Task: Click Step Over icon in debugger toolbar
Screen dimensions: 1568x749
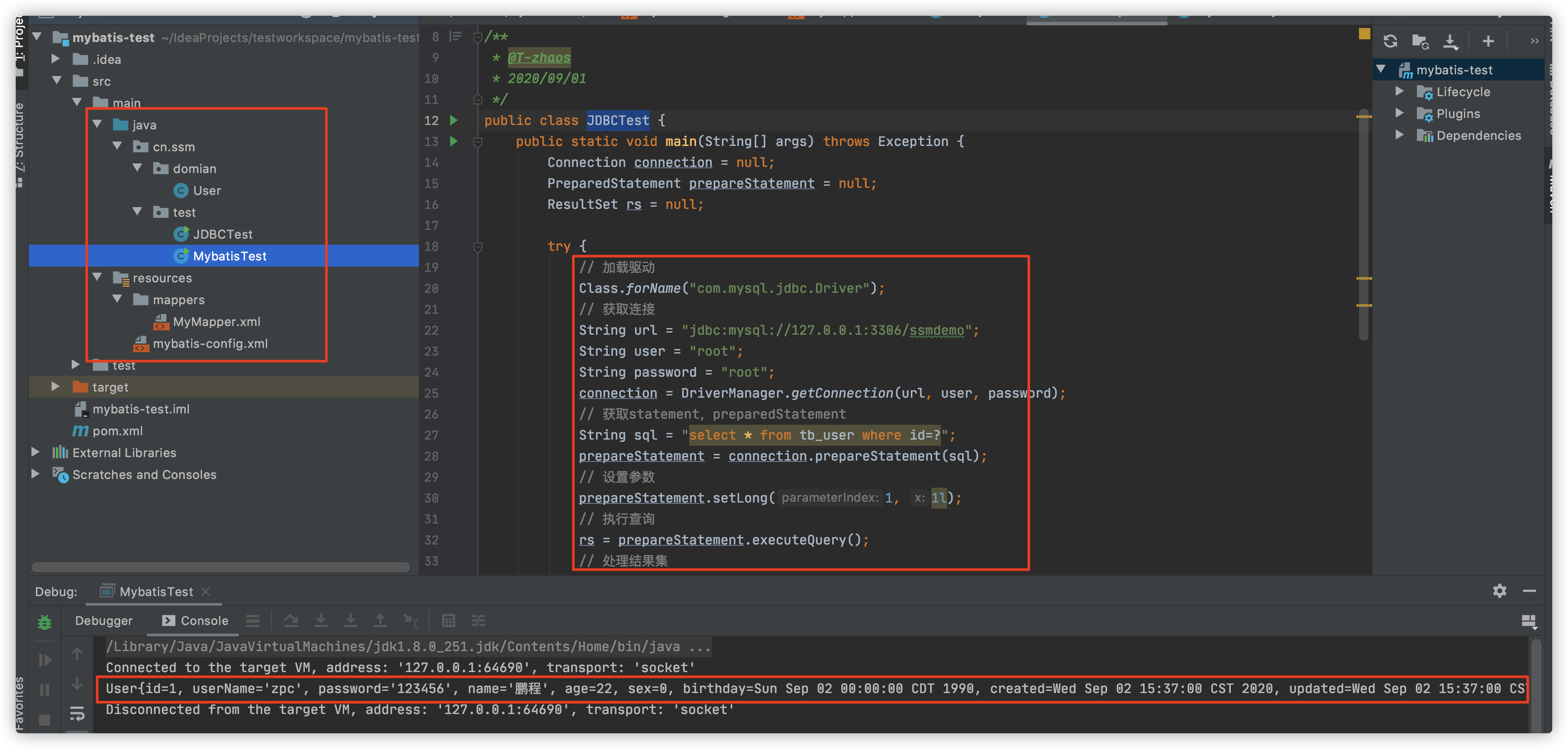Action: coord(291,621)
